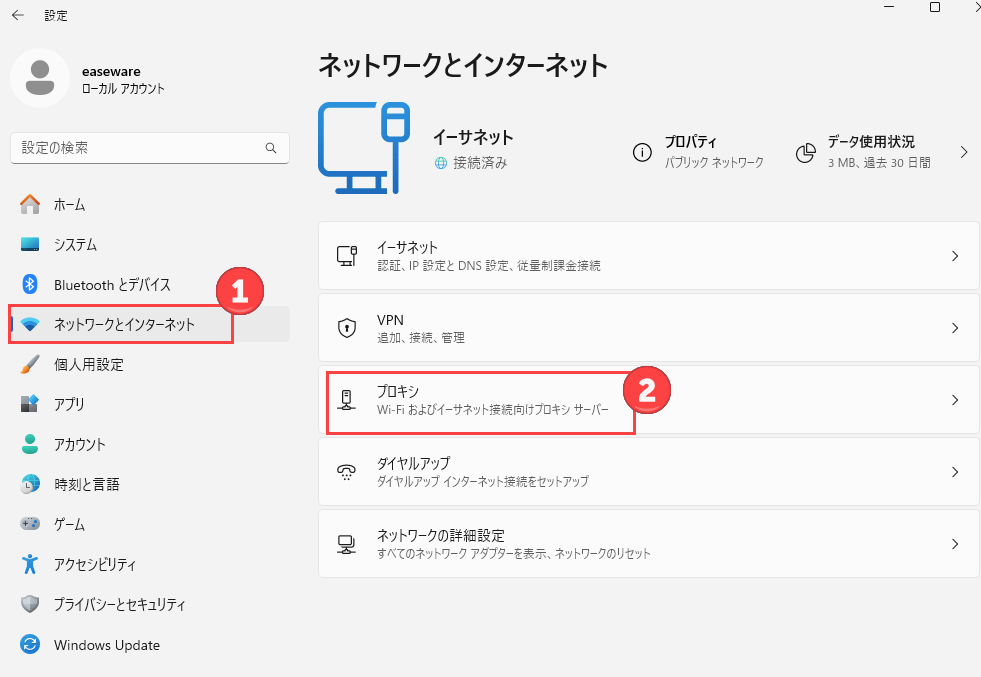Select the Bluetooth とデバイス icon
981x677 pixels.
pyautogui.click(x=29, y=284)
